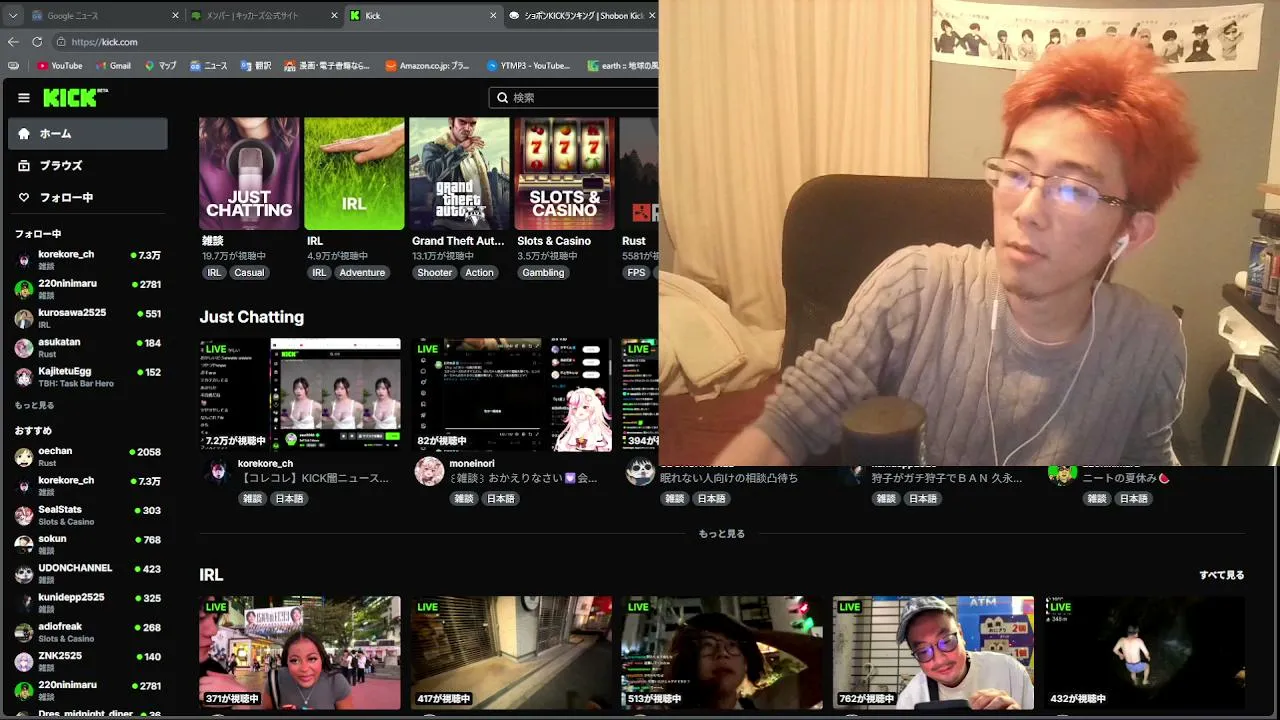This screenshot has width=1280, height=720.
Task: Open the IRL grass category card
Action: click(x=354, y=174)
